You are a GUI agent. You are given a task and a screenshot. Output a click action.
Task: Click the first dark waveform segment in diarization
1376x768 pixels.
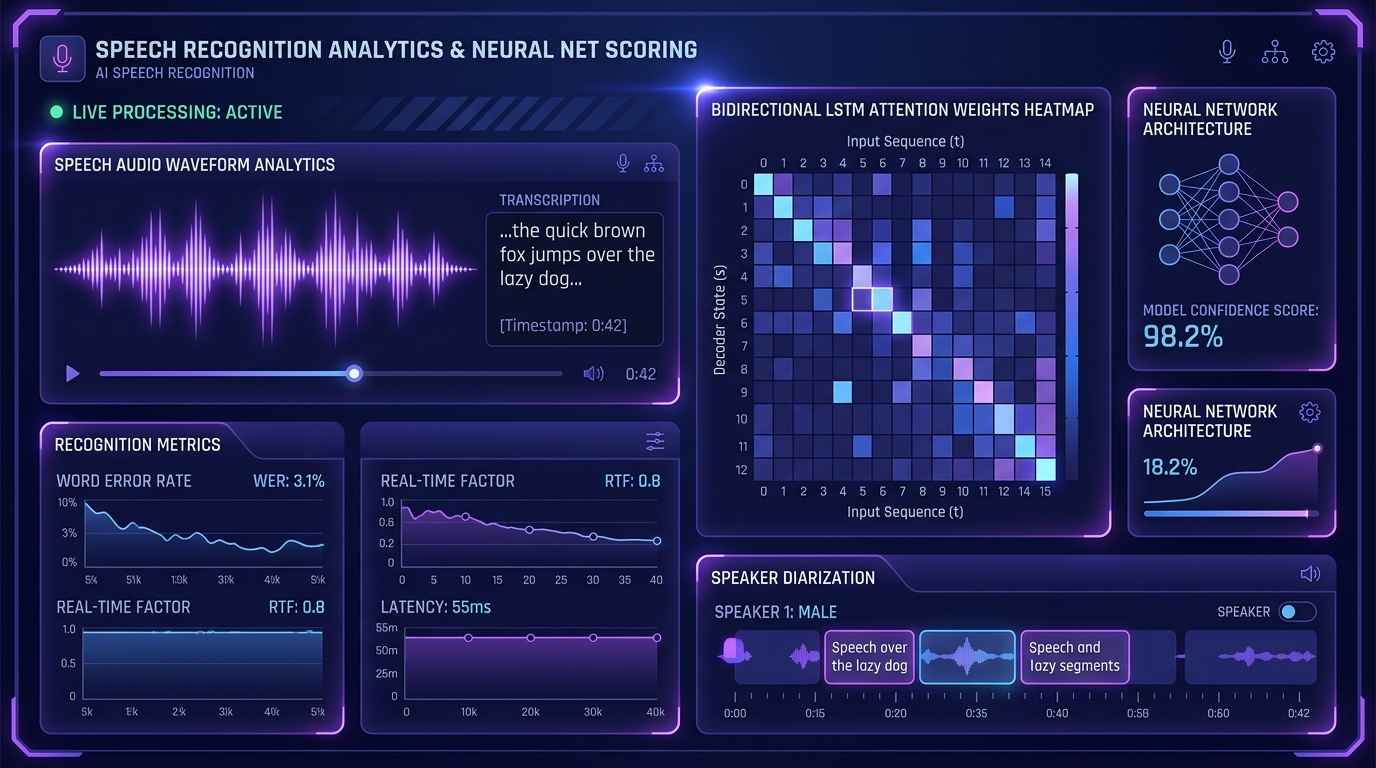click(x=777, y=657)
